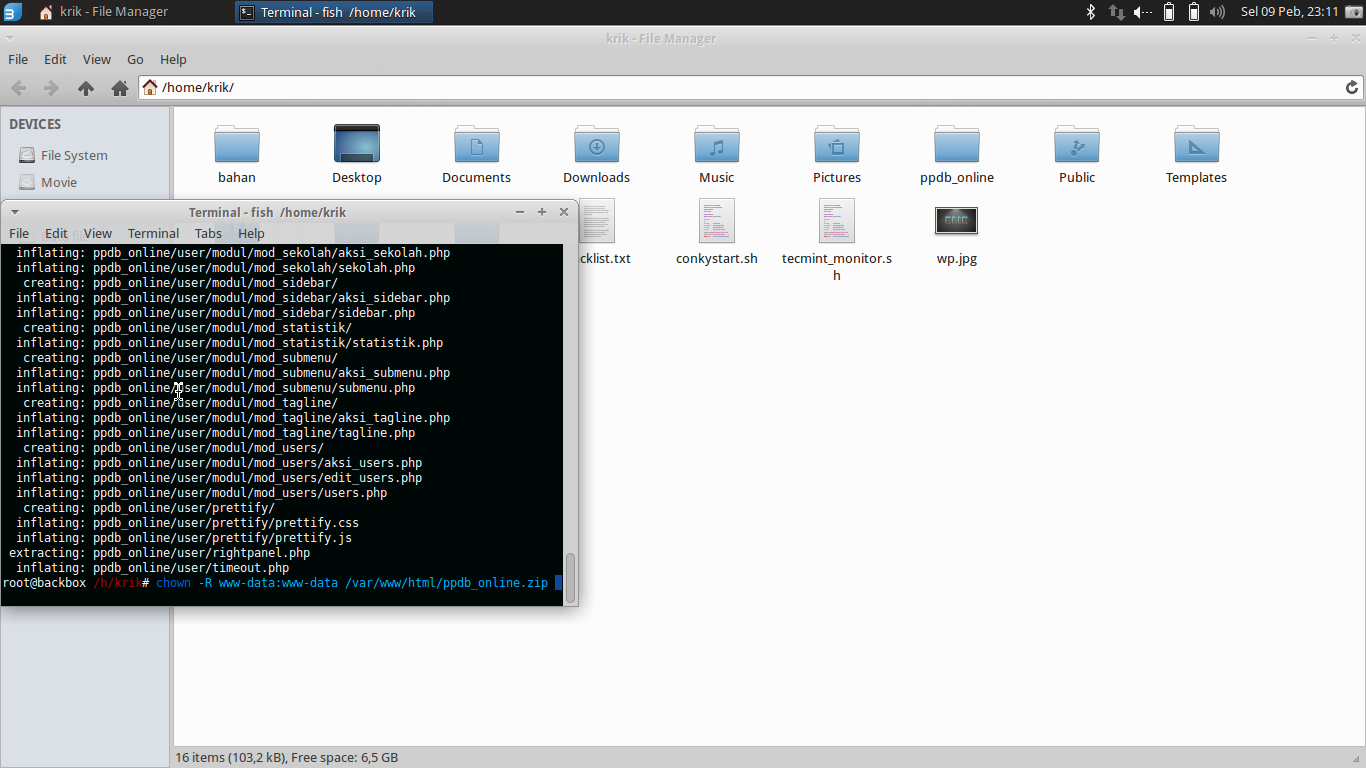Open the camera screenshot icon in the panel
The width and height of the screenshot is (1366, 768).
pos(1353,12)
